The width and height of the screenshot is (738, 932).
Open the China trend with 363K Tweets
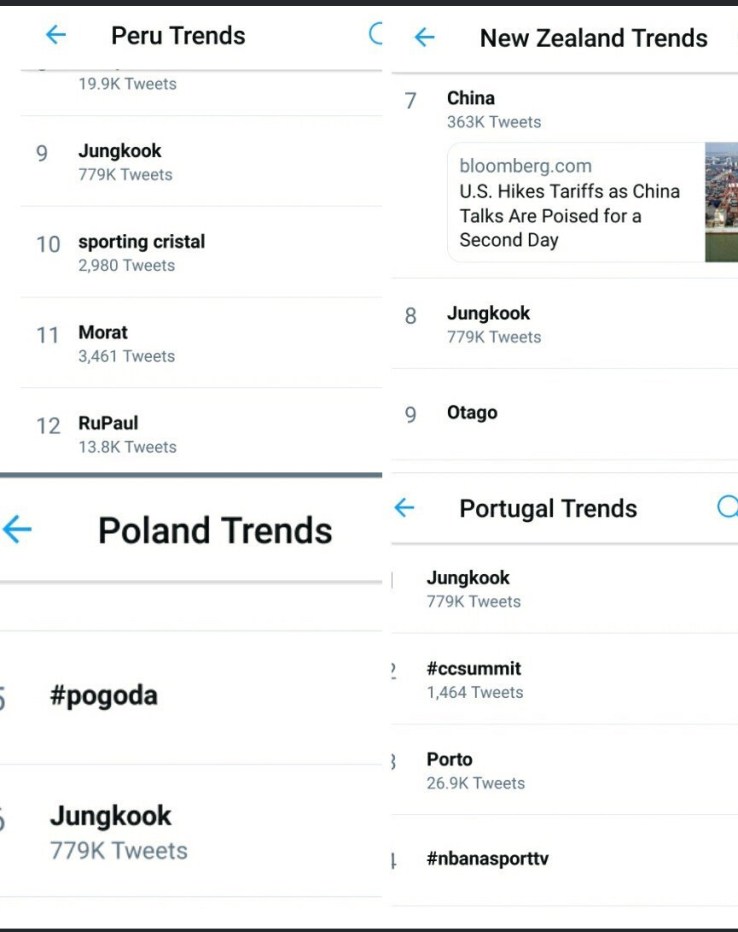pos(471,108)
